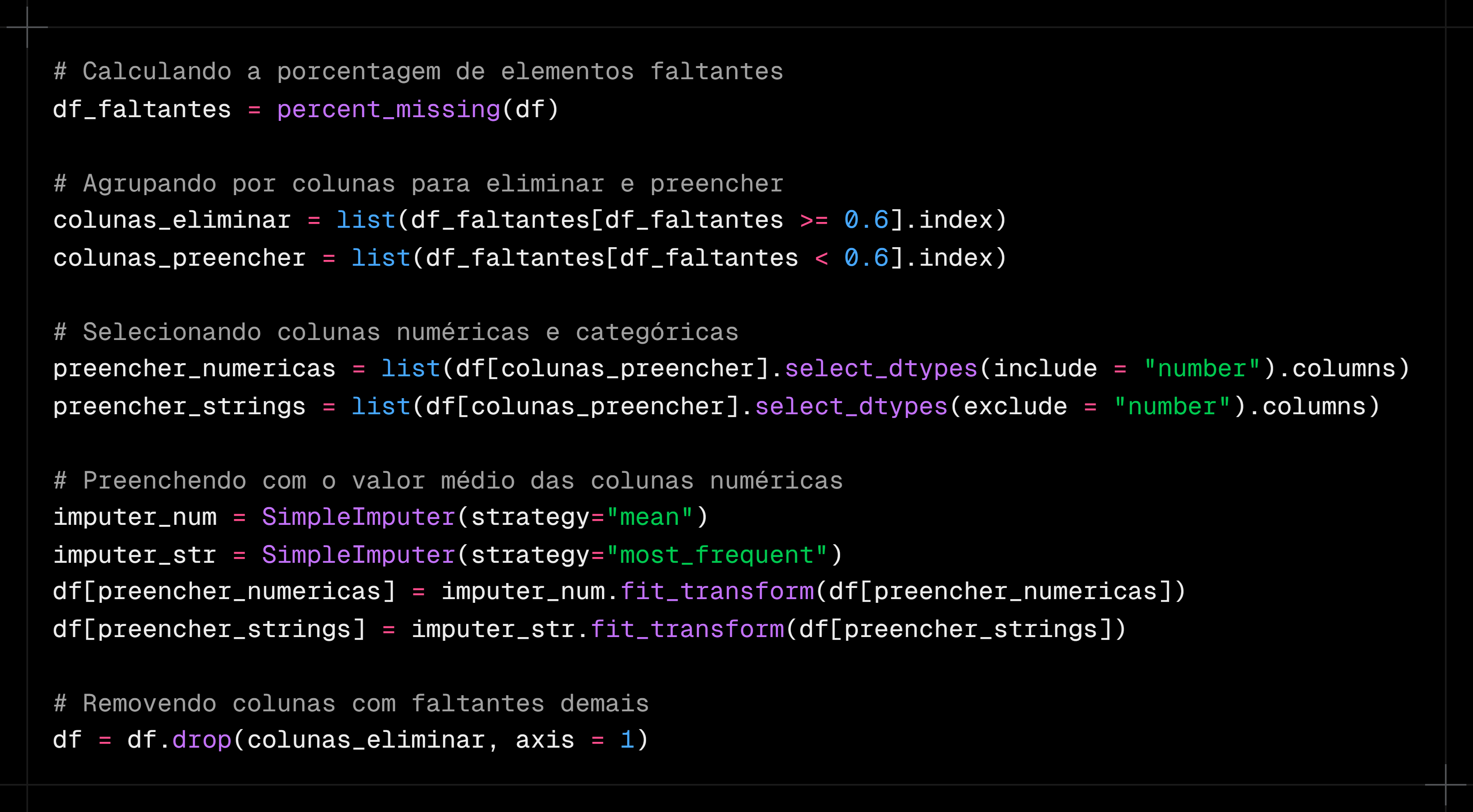Click the comment "# Preenchendo com o valor médio das colunas numéricas"
This screenshot has width=1473, height=812.
tap(448, 481)
